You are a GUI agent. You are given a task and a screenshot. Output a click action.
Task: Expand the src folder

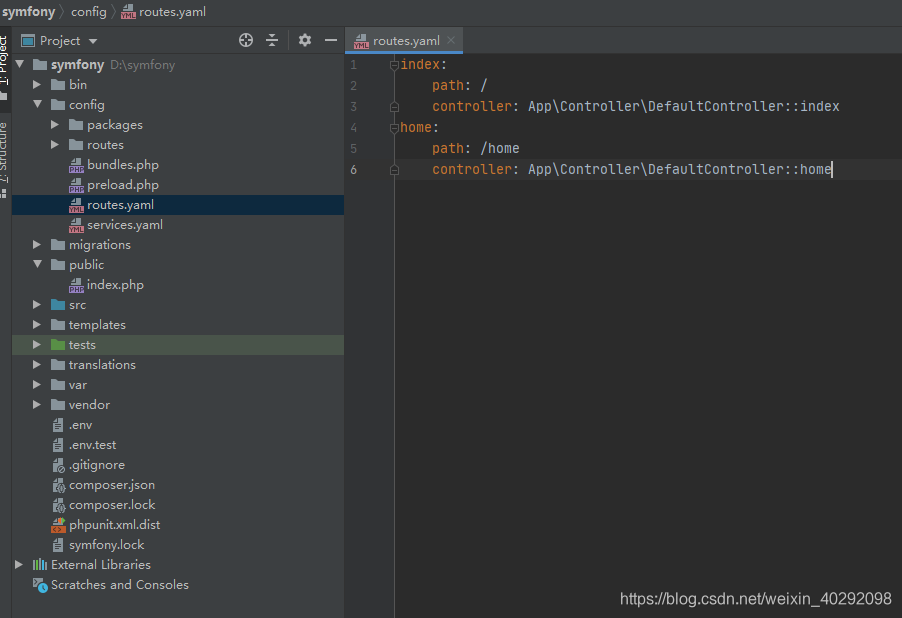point(37,304)
